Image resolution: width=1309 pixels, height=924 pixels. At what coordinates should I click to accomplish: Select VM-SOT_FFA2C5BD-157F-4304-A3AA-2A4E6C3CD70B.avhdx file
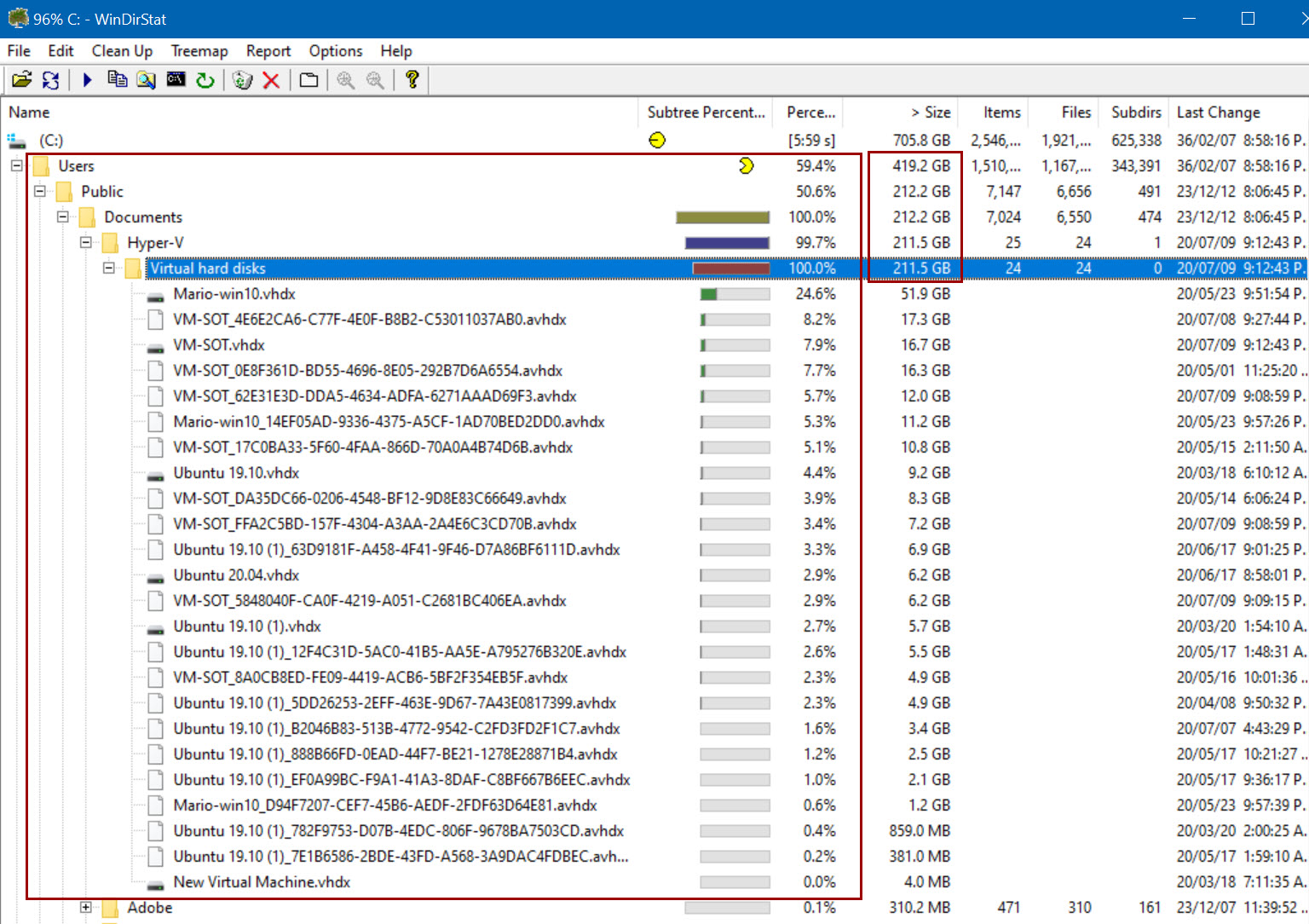pyautogui.click(x=375, y=524)
